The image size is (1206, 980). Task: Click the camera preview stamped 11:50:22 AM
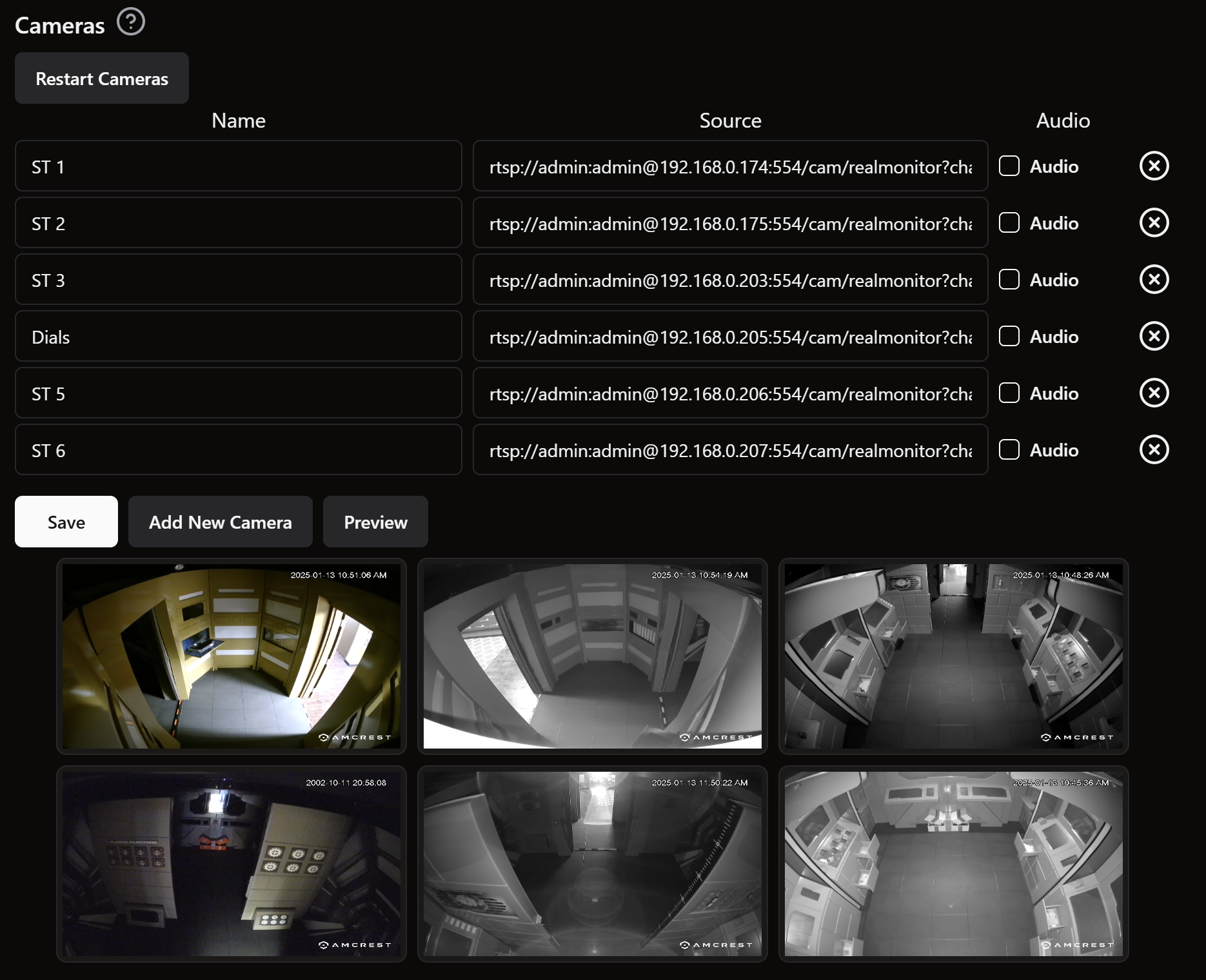click(x=593, y=864)
